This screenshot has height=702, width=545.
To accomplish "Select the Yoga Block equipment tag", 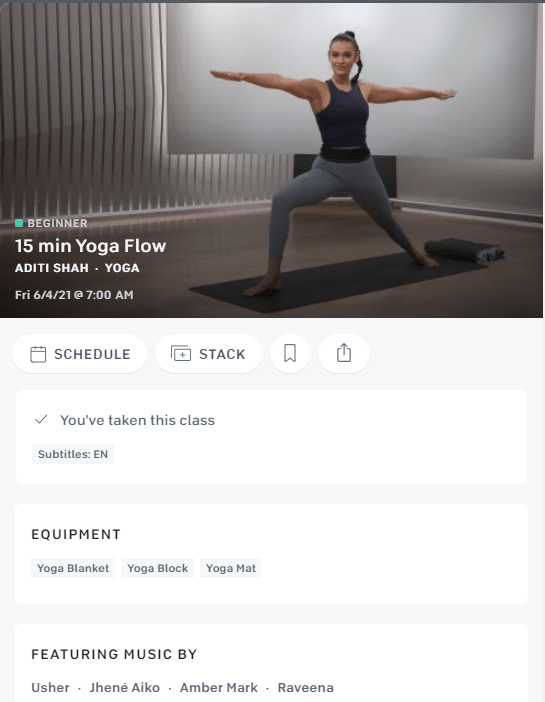I will (x=158, y=568).
